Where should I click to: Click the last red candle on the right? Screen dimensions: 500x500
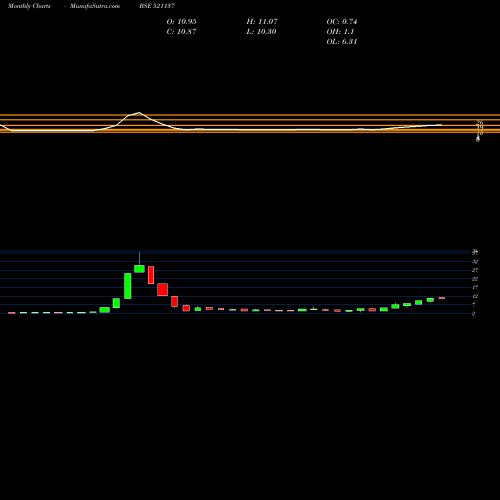tap(442, 298)
